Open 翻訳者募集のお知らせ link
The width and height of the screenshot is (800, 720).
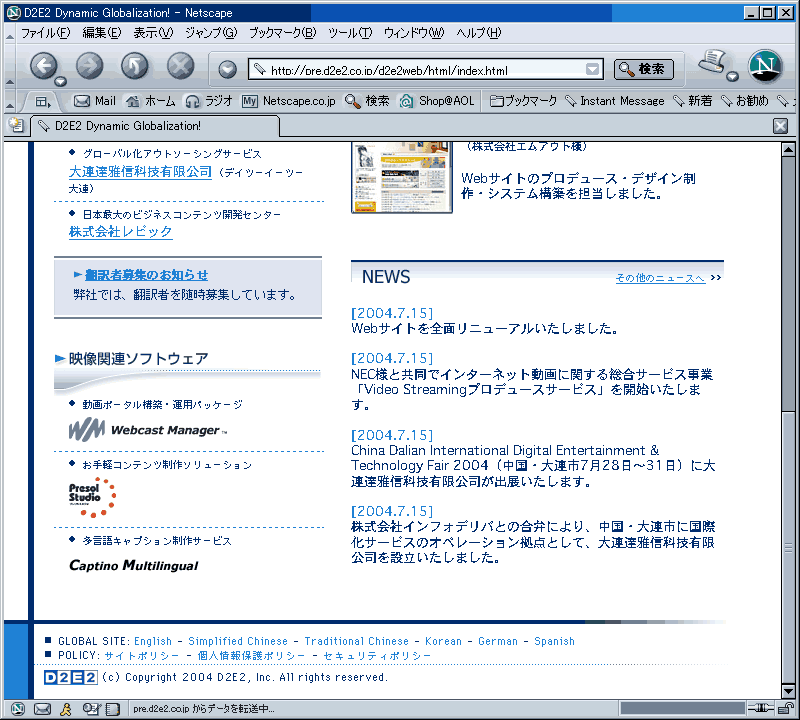[146, 275]
